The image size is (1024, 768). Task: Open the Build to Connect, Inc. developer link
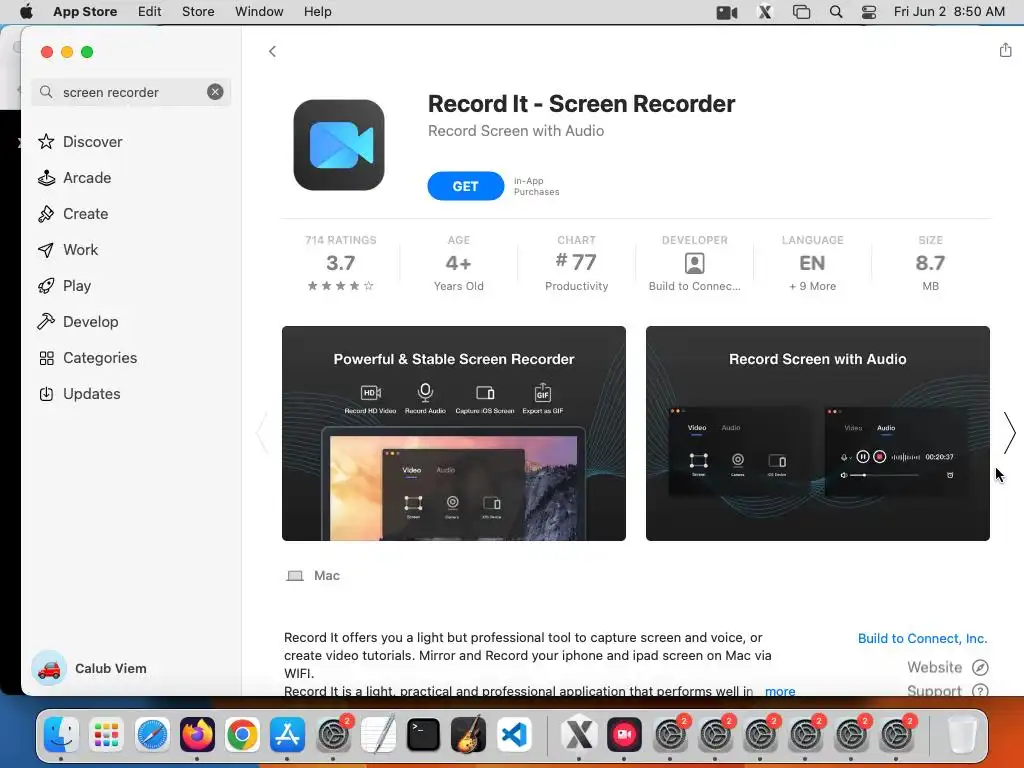click(922, 639)
